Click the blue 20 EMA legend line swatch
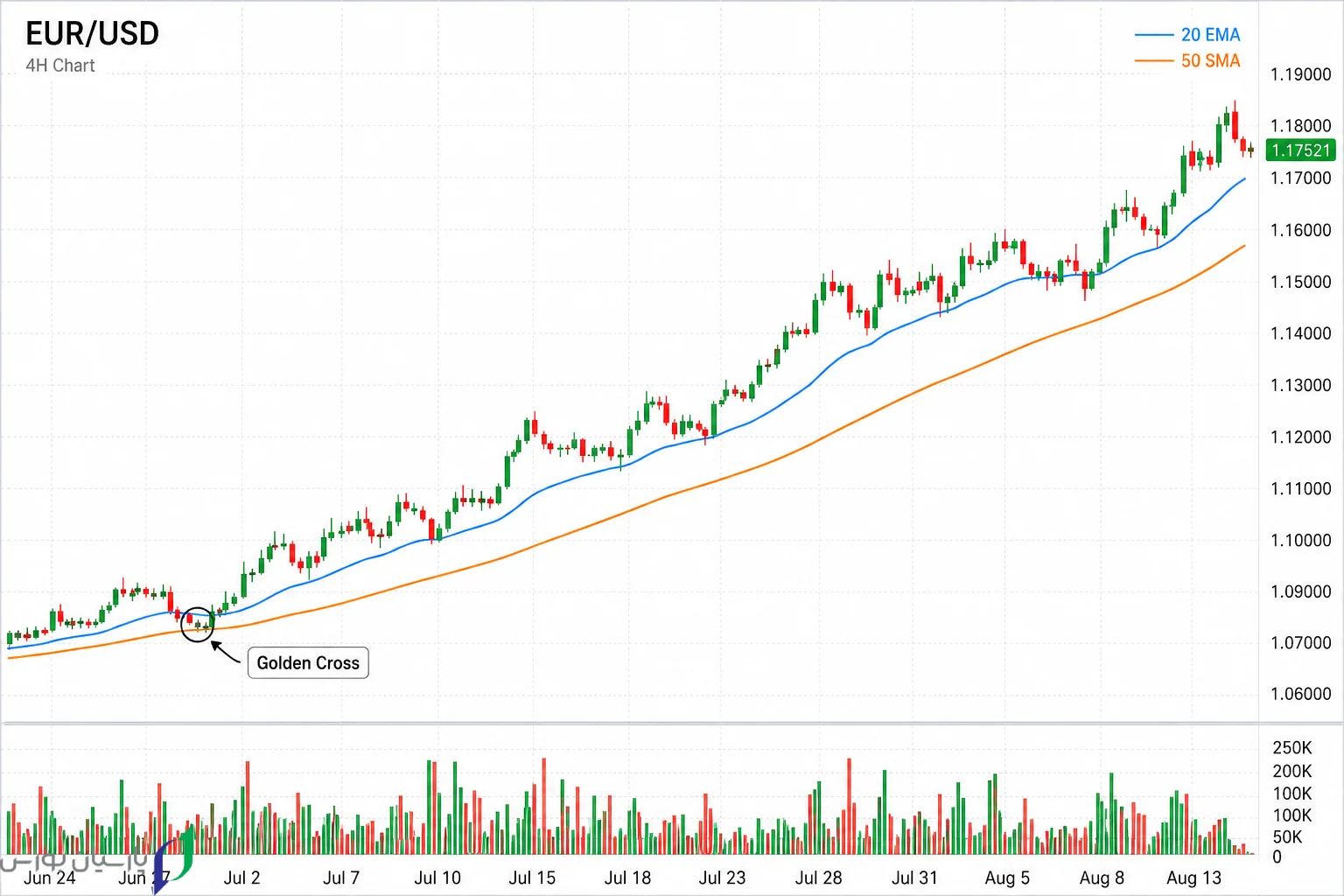 [x=1153, y=35]
